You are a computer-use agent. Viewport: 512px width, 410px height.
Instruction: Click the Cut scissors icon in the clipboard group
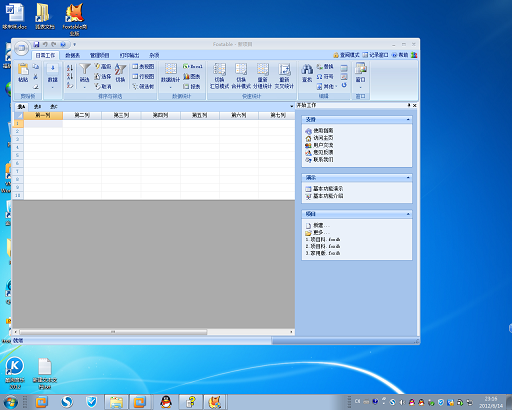36,77
